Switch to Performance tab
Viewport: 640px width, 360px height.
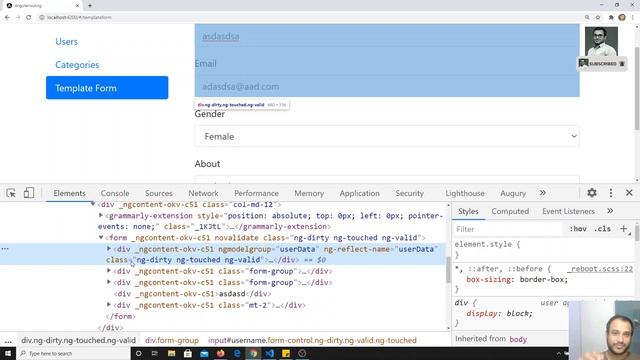(256, 193)
